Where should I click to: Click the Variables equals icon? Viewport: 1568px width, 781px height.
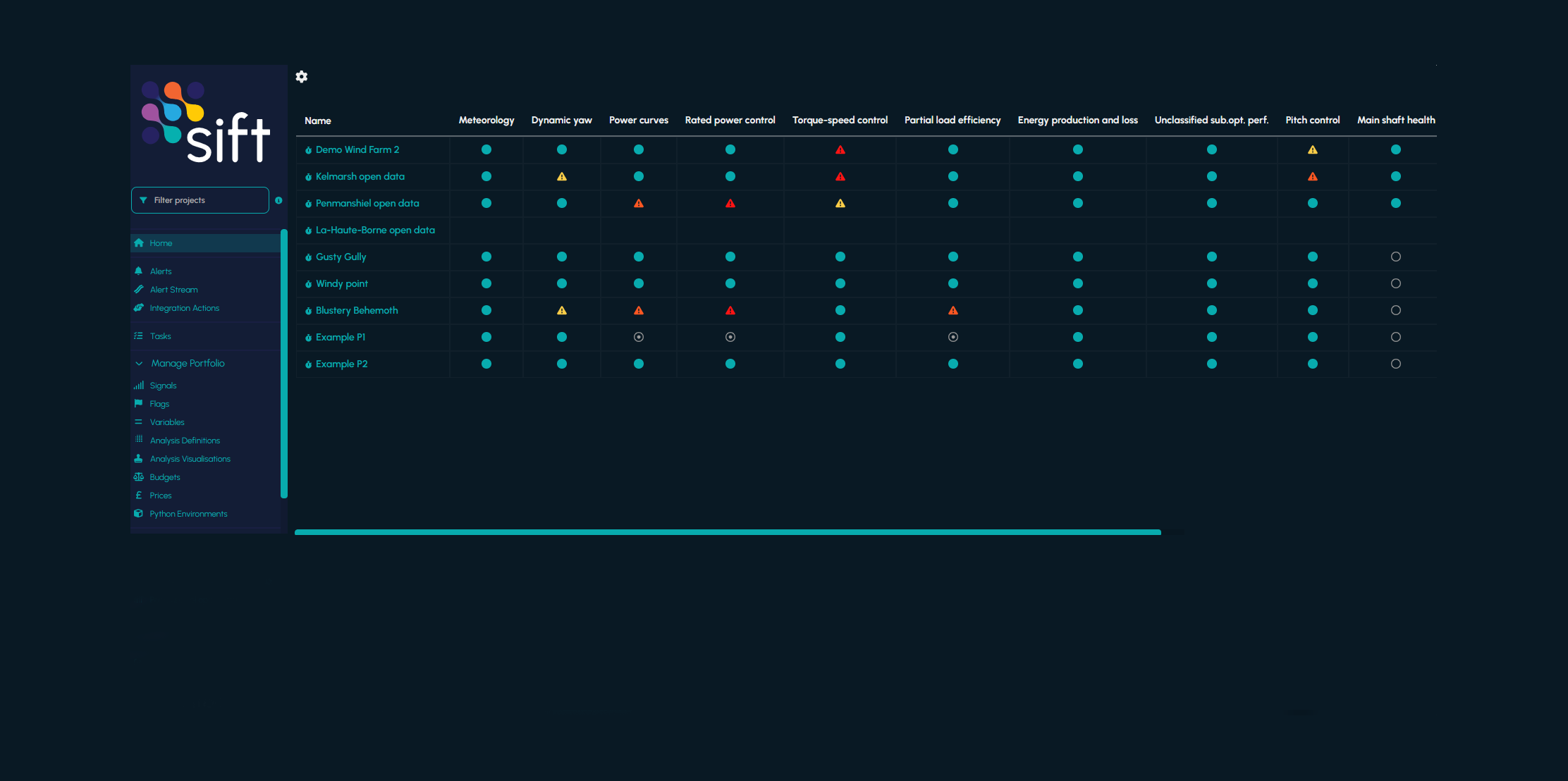coord(139,422)
